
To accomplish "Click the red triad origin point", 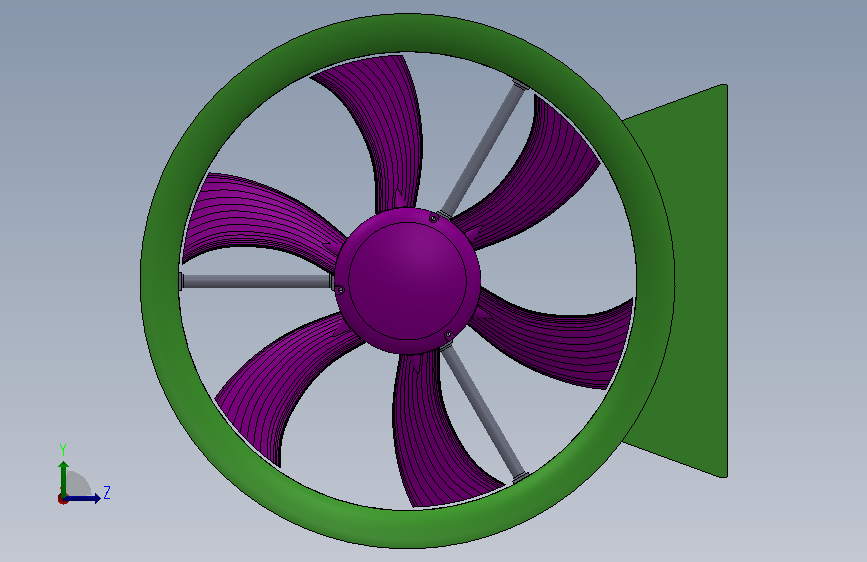I will [62, 499].
